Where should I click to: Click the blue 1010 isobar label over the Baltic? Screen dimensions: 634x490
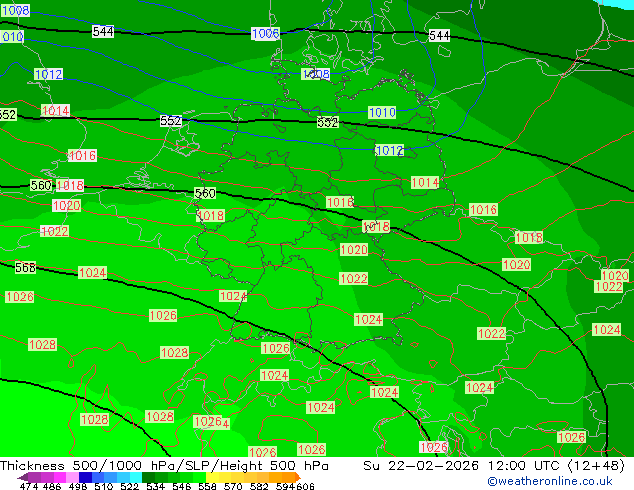pos(382,112)
